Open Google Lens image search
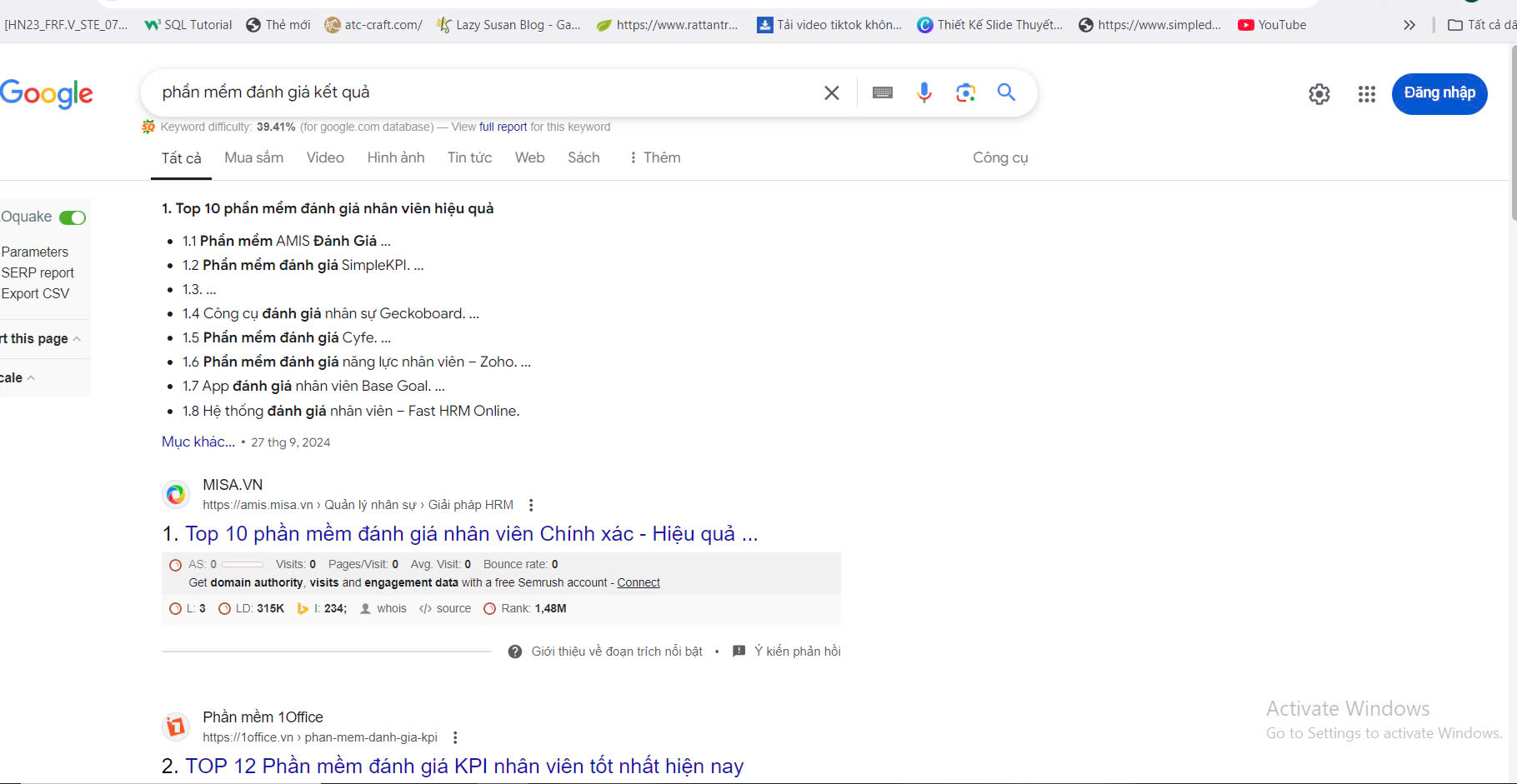The height and width of the screenshot is (784, 1517). coord(965,92)
